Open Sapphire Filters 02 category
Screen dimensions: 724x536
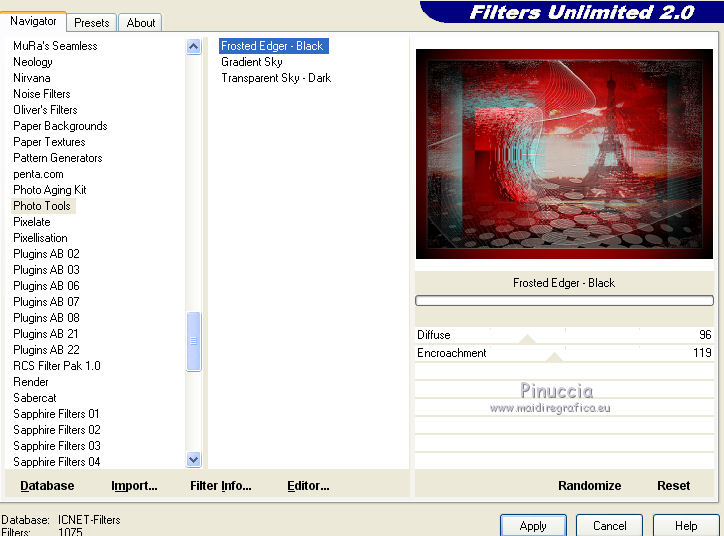click(x=57, y=430)
